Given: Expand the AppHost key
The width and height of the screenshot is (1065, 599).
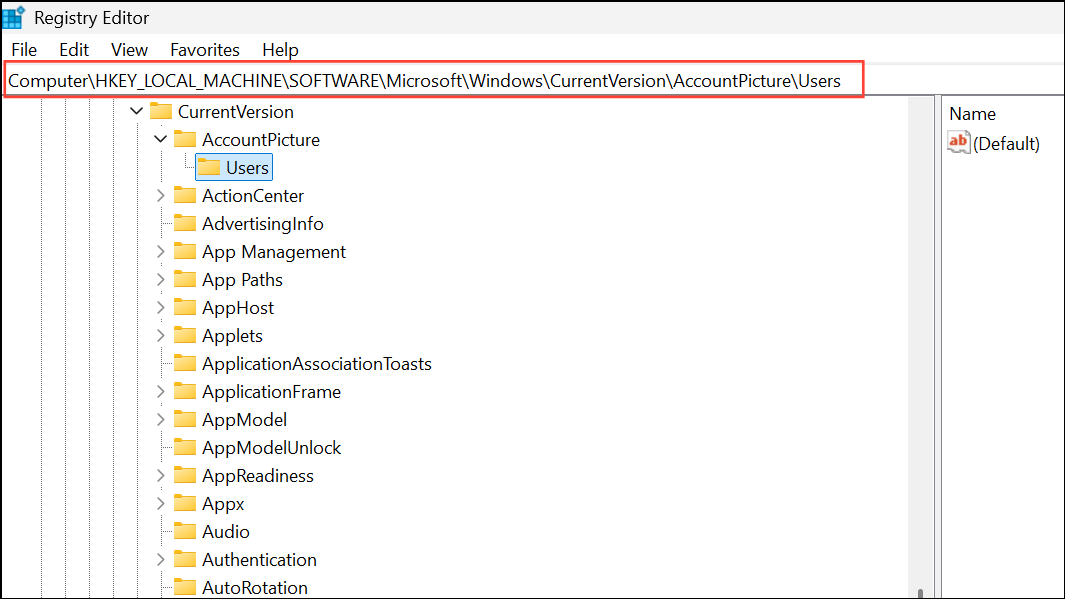Looking at the screenshot, I should coord(160,307).
